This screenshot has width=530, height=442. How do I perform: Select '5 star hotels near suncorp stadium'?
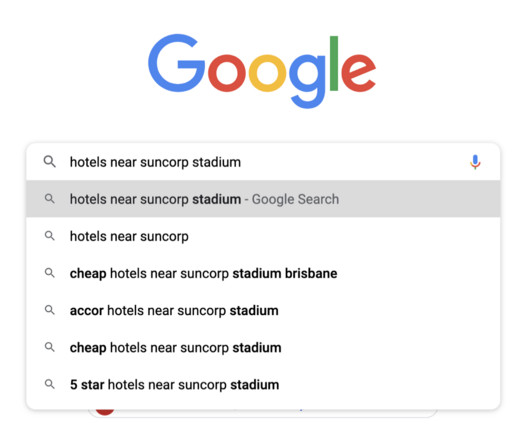(263, 385)
